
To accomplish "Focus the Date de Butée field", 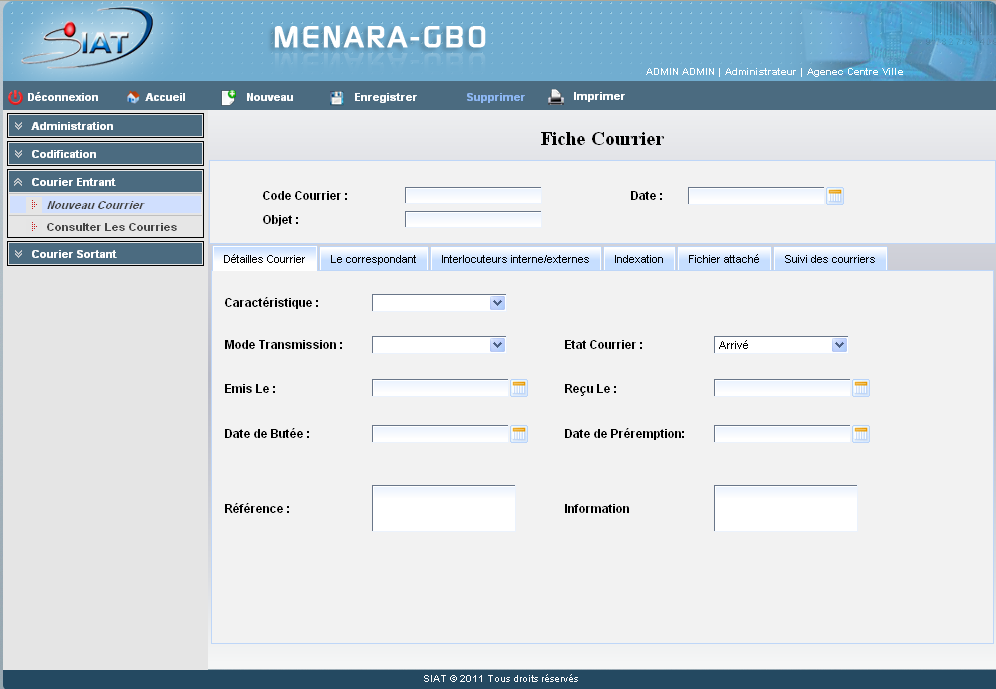I will [x=440, y=434].
